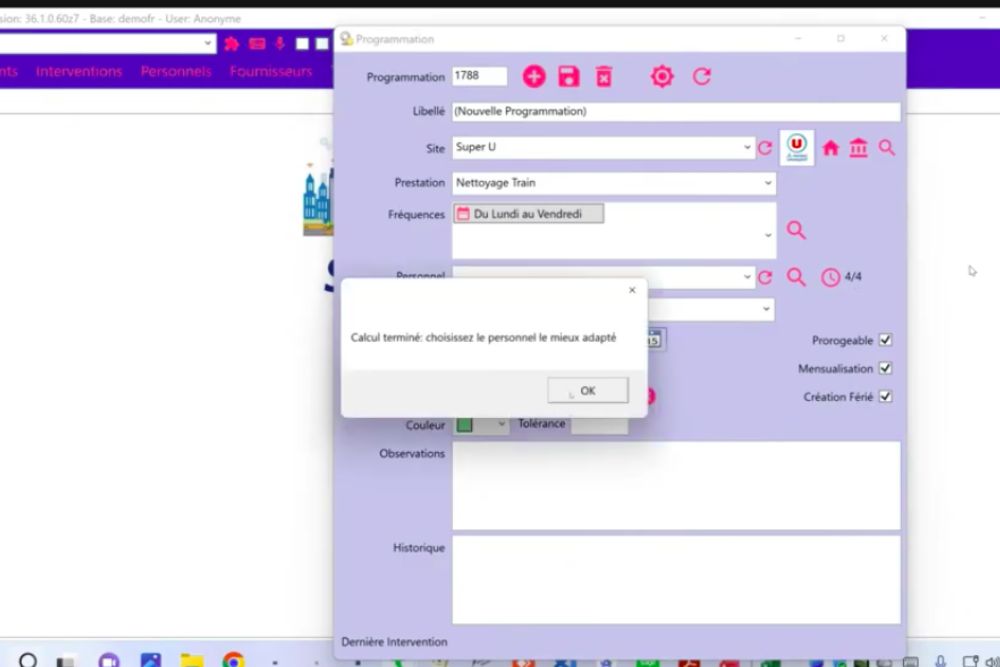Toggle the Mensualisation checkbox
The image size is (1000, 667).
(x=885, y=368)
